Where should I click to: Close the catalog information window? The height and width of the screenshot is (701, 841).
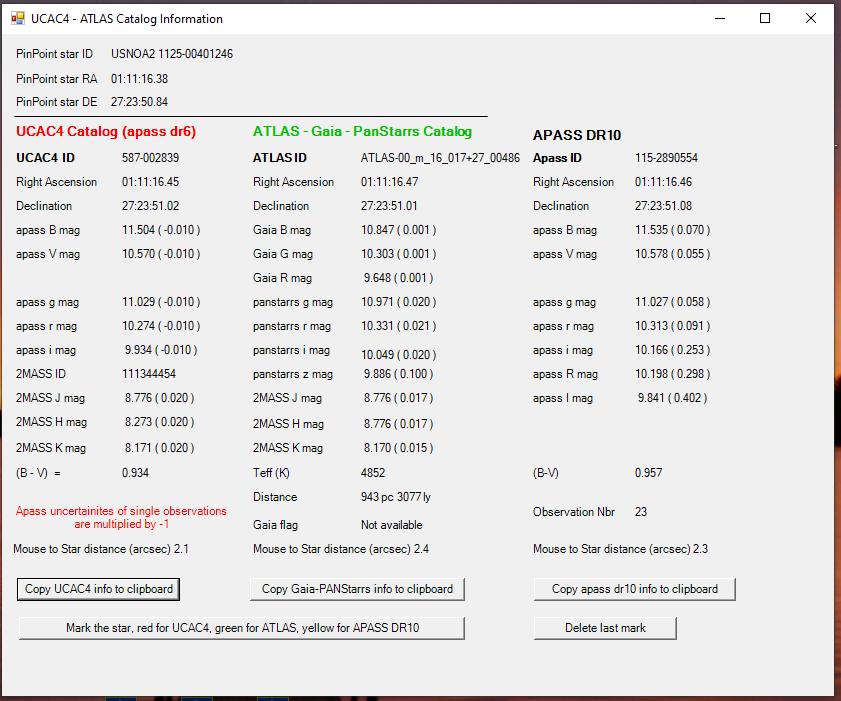click(811, 19)
